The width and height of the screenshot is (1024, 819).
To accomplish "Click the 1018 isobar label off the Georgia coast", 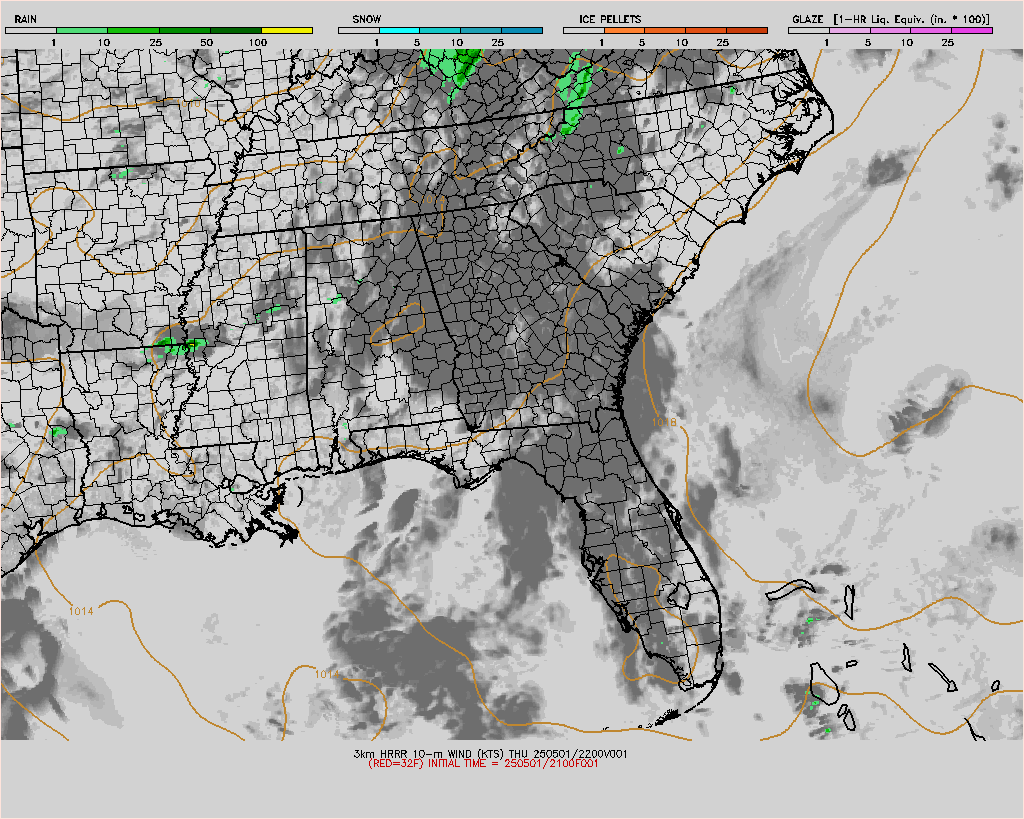I will click(x=664, y=423).
